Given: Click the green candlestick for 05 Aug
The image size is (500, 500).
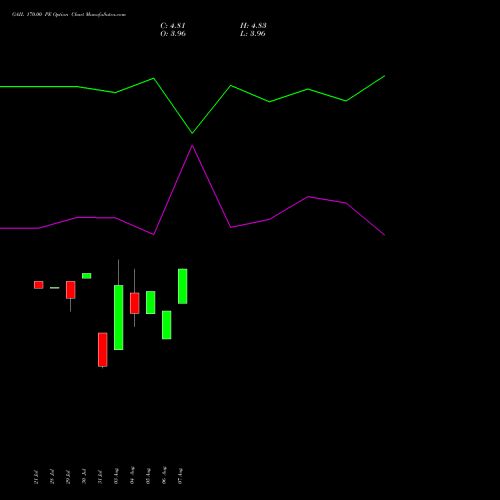Looking at the screenshot, I should tap(151, 303).
